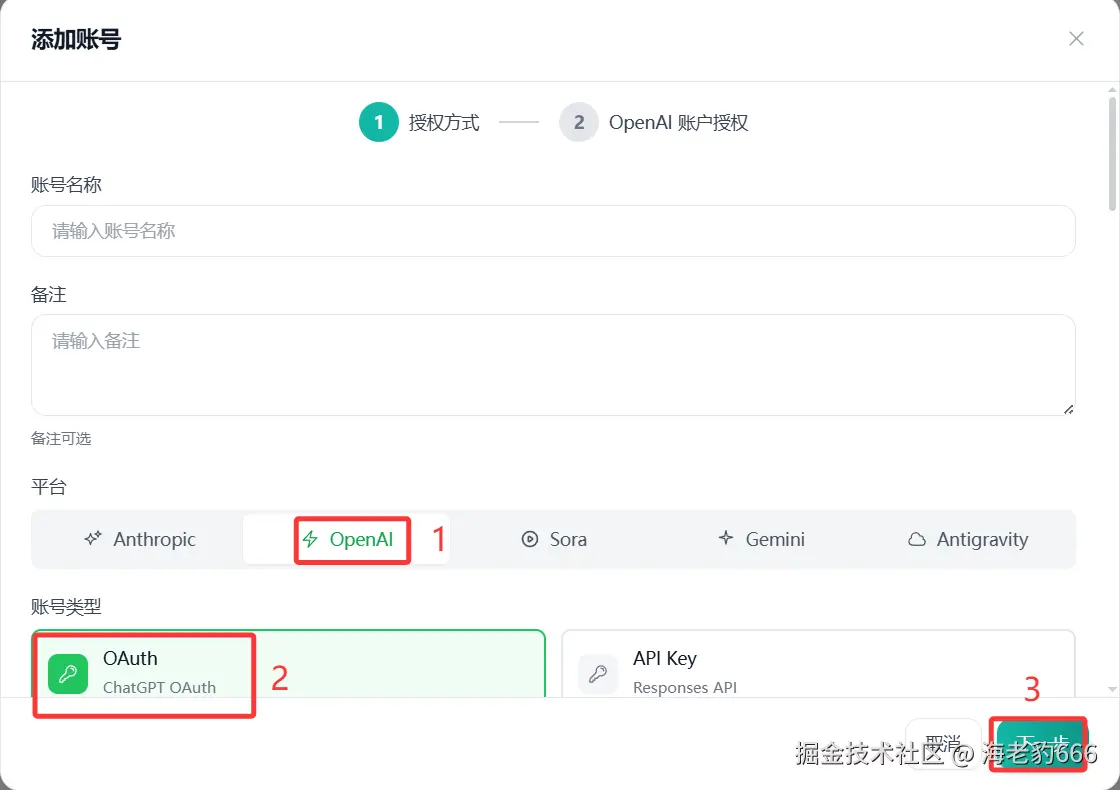Click the 平台 label

point(49,487)
